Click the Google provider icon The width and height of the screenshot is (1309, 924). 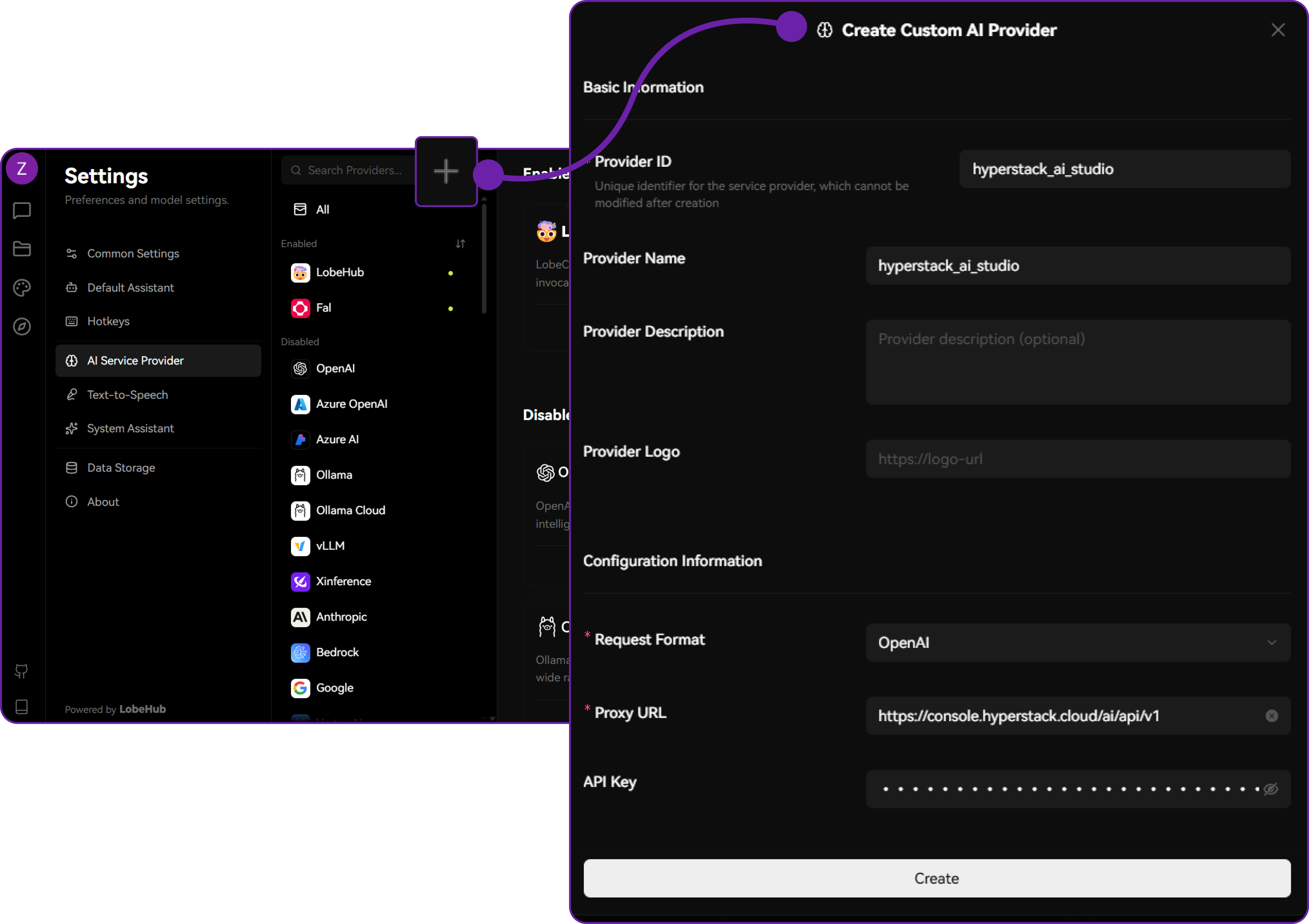(x=300, y=688)
